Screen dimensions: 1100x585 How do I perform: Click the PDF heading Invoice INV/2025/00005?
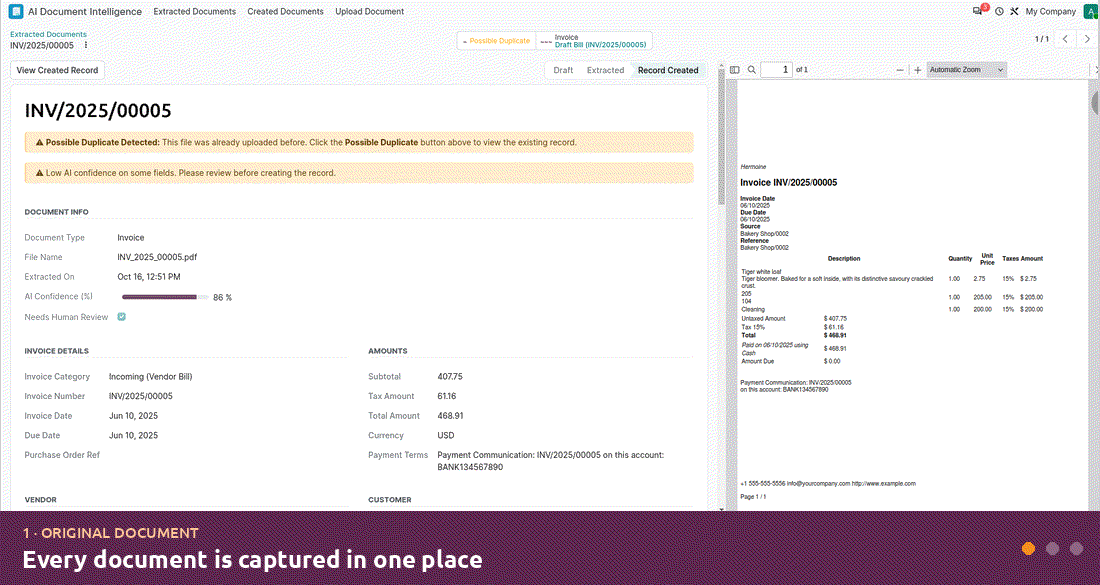(789, 182)
